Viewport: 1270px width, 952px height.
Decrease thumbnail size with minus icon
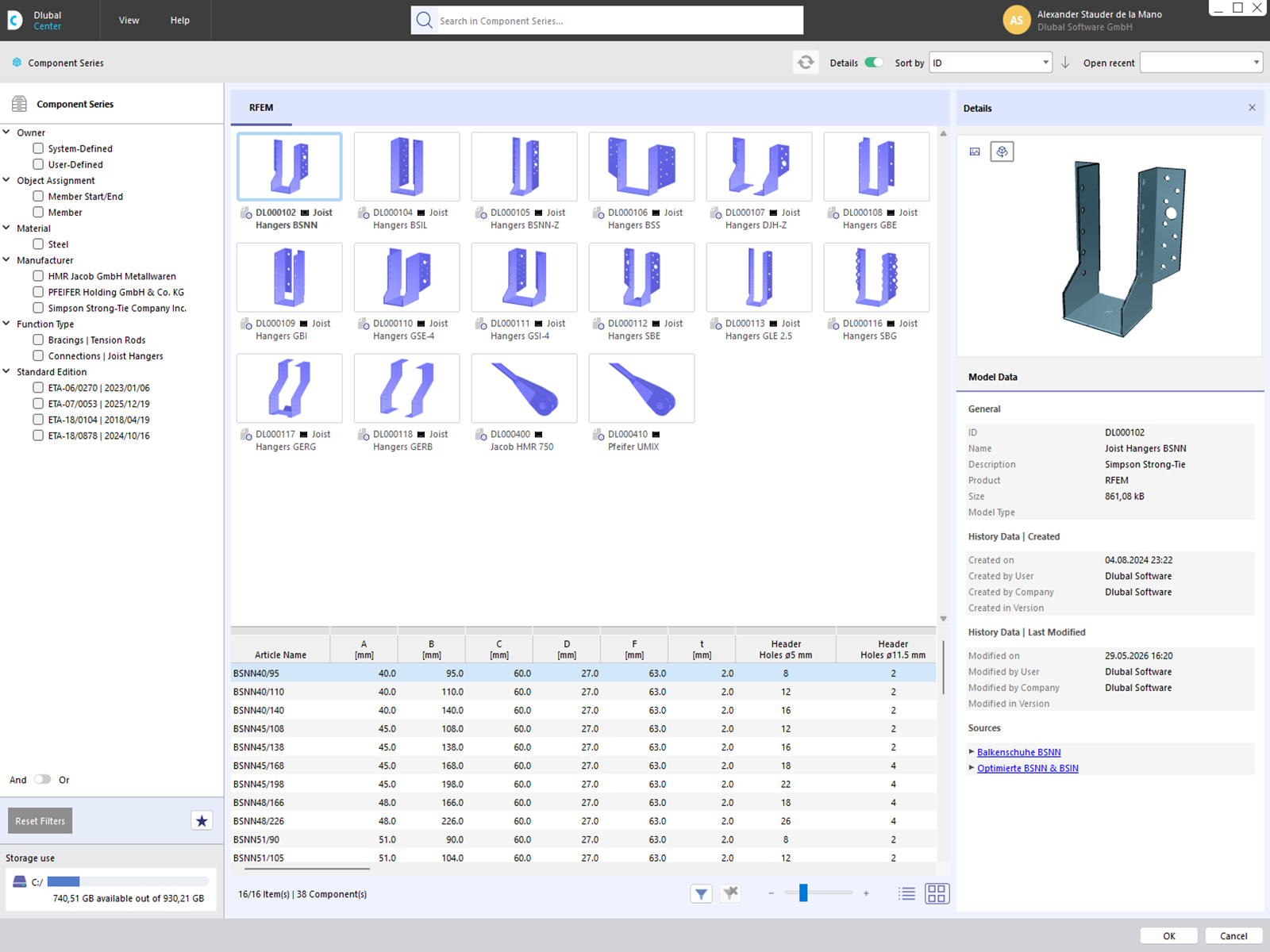pos(771,893)
